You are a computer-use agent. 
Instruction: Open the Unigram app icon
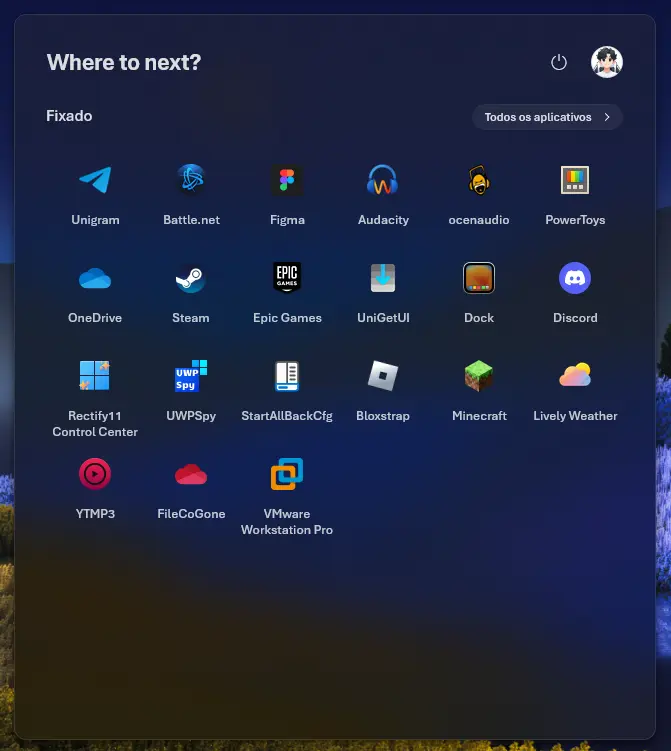pos(95,180)
